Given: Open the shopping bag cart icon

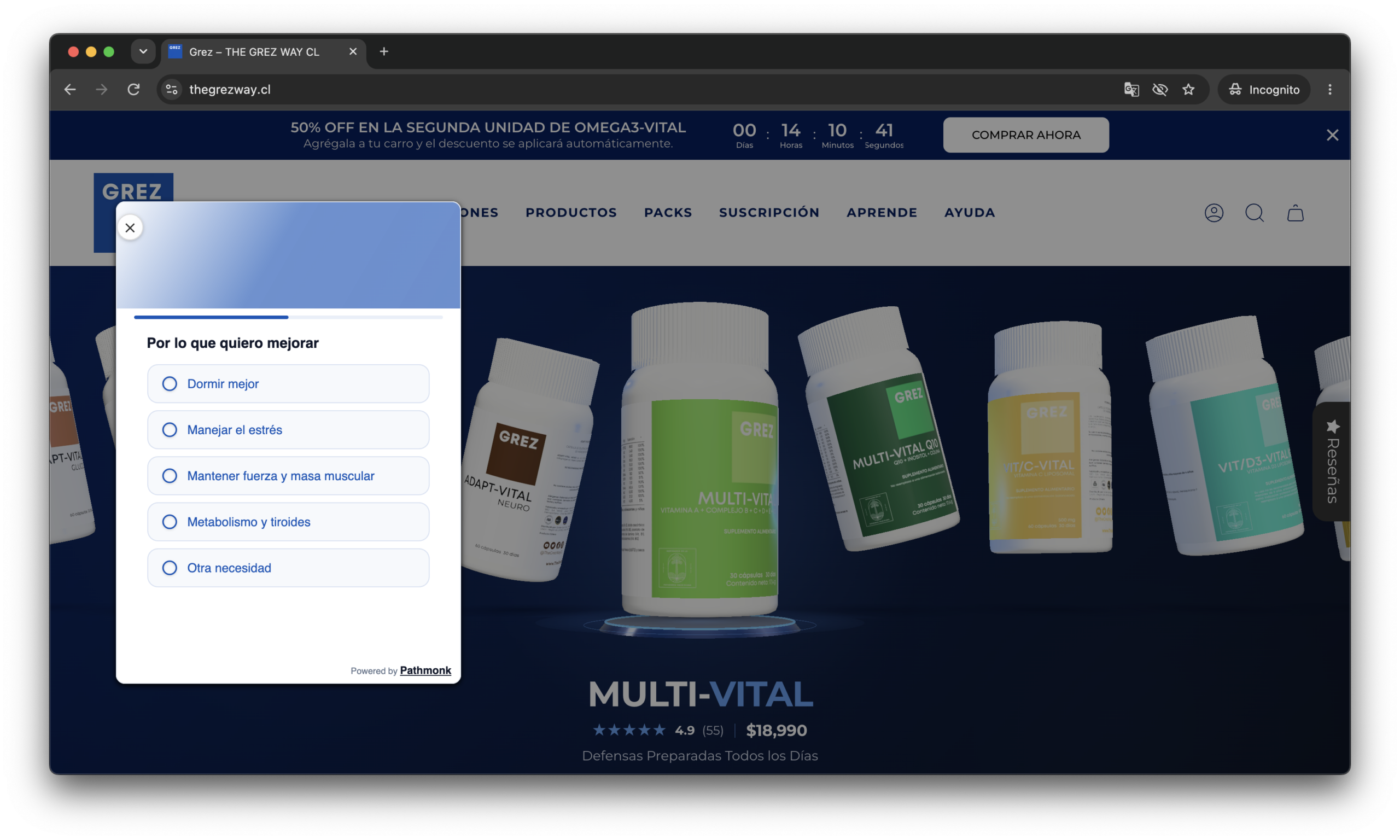Looking at the screenshot, I should point(1296,213).
